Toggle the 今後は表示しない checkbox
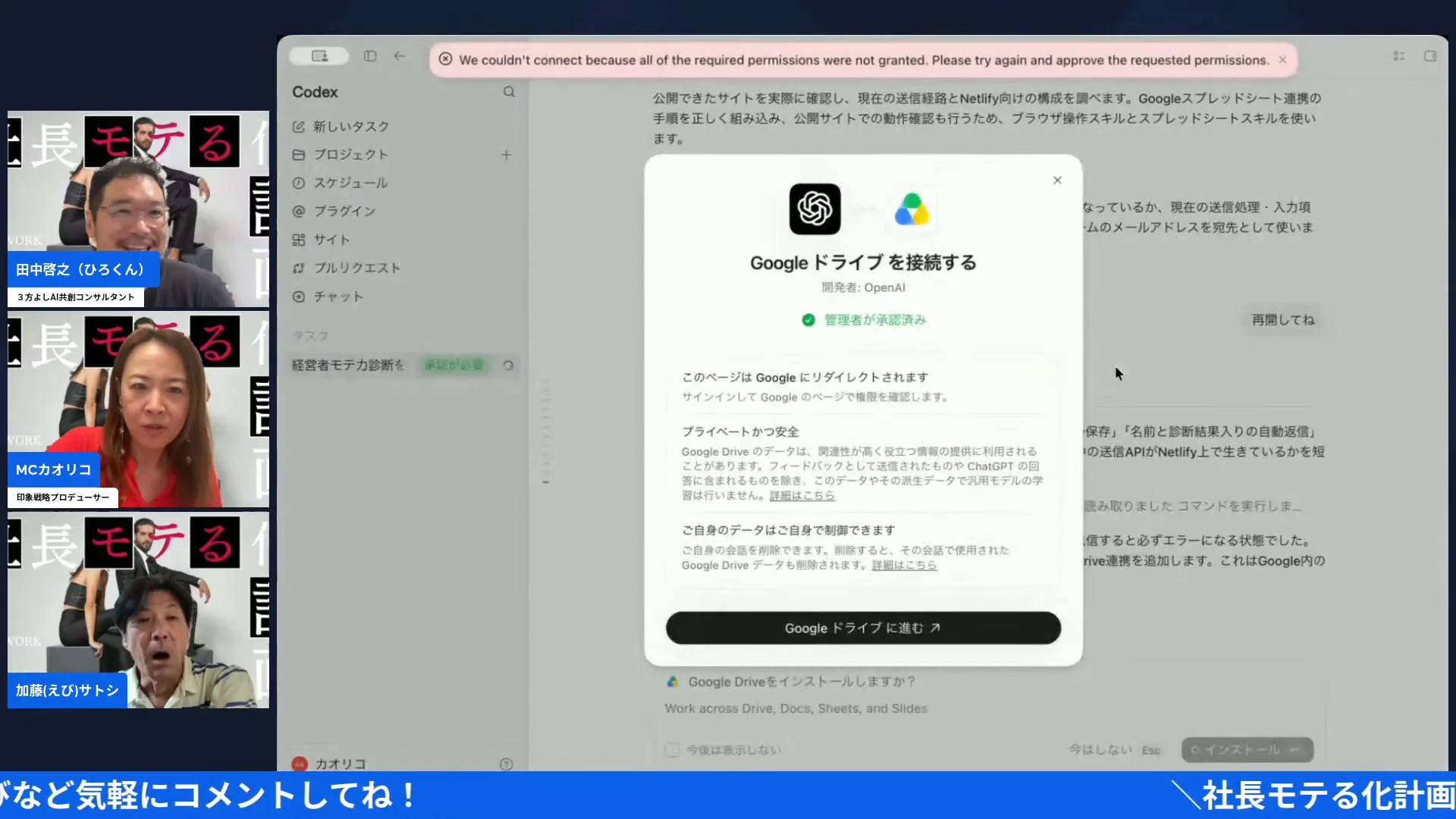1456x819 pixels. point(672,750)
